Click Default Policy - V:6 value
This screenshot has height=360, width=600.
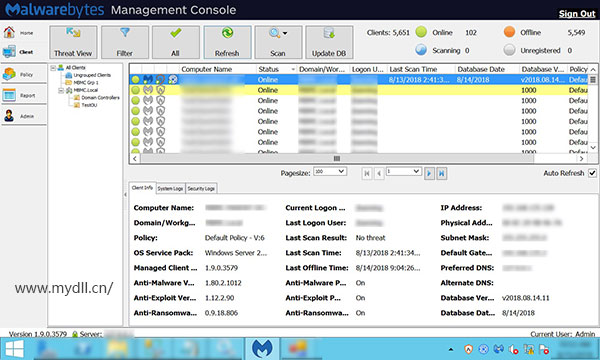pyautogui.click(x=235, y=238)
